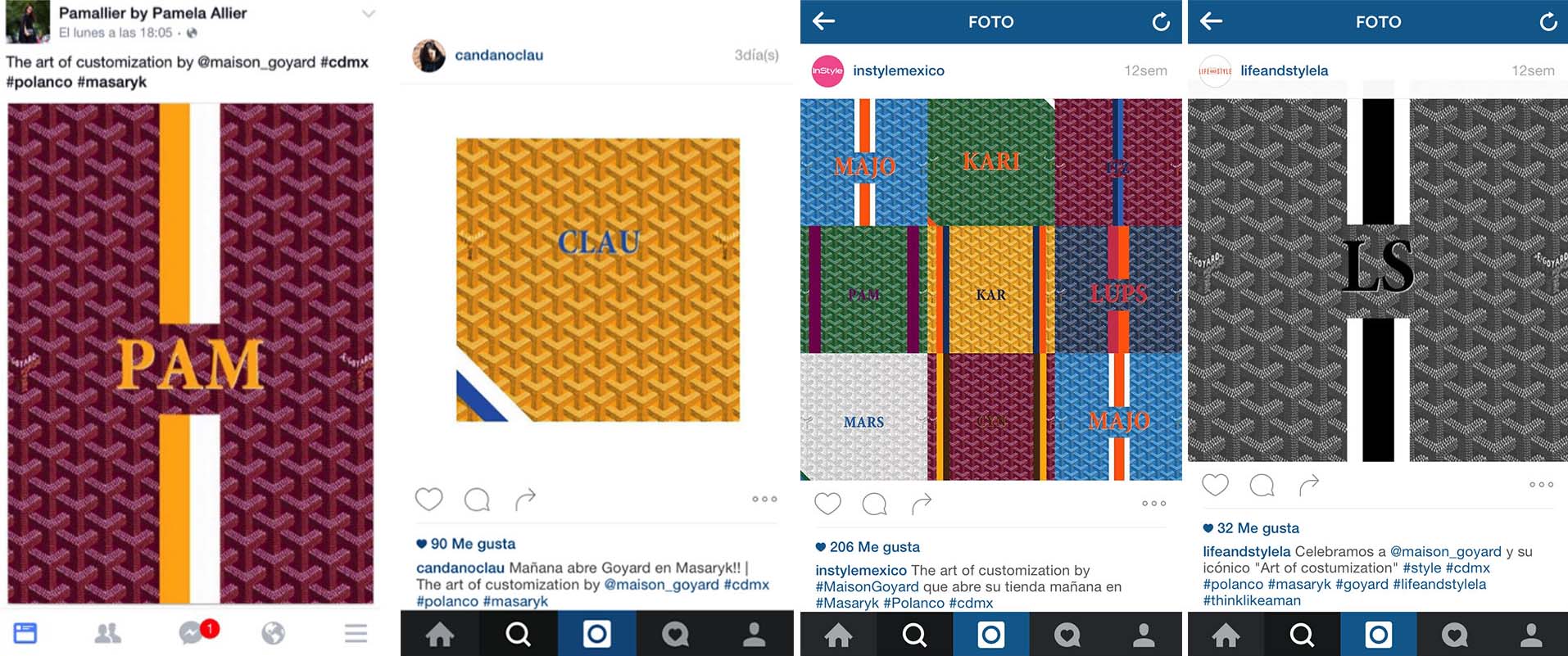This screenshot has width=1568, height=656.
Task: Open comments on the instylemexico post
Action: 874,504
